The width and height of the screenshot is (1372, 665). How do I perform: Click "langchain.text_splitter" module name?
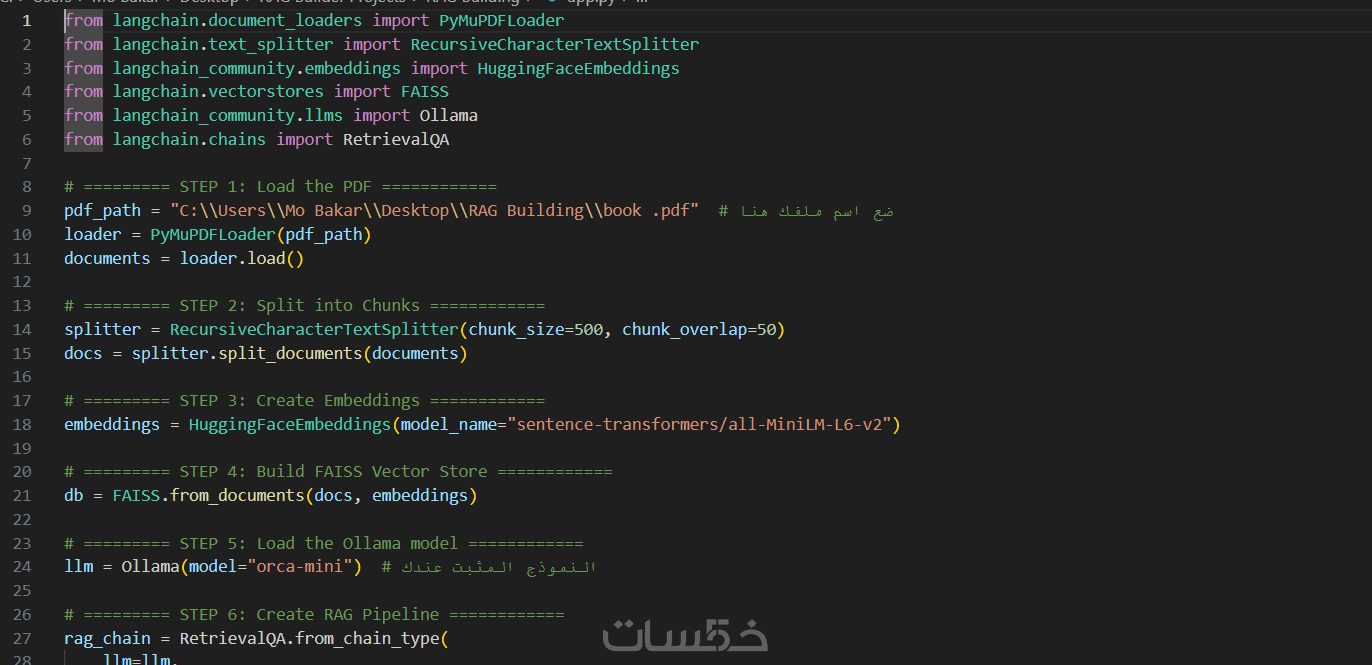(x=222, y=44)
